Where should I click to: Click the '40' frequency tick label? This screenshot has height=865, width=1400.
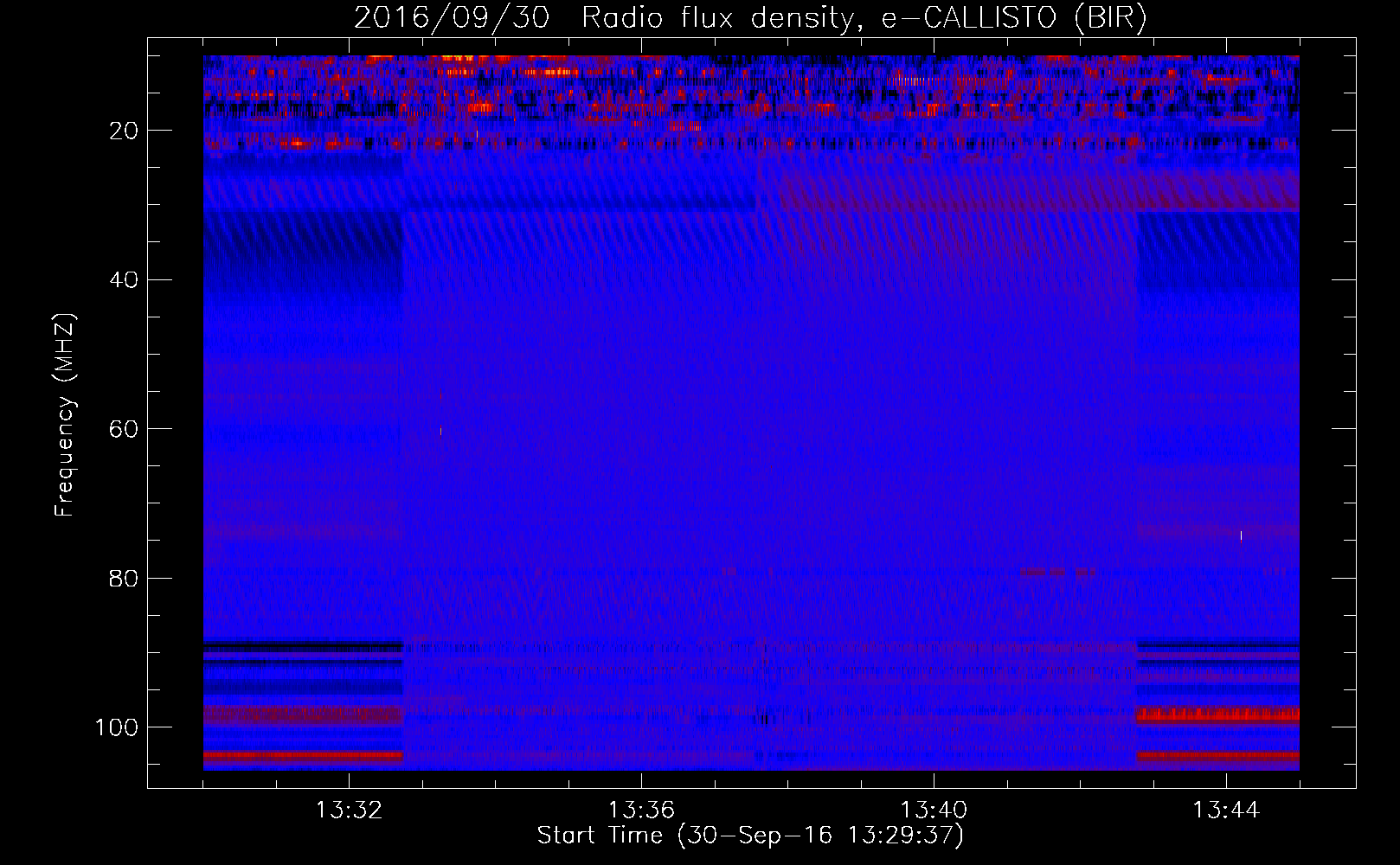(124, 279)
